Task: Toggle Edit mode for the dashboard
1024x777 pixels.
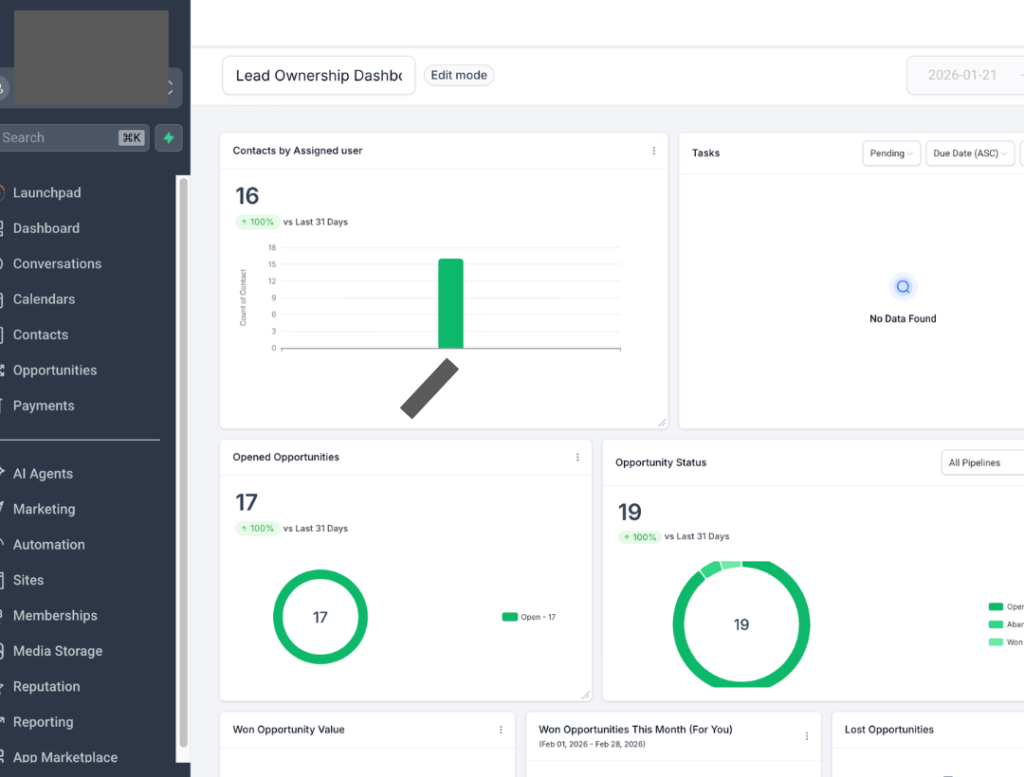Action: tap(459, 74)
